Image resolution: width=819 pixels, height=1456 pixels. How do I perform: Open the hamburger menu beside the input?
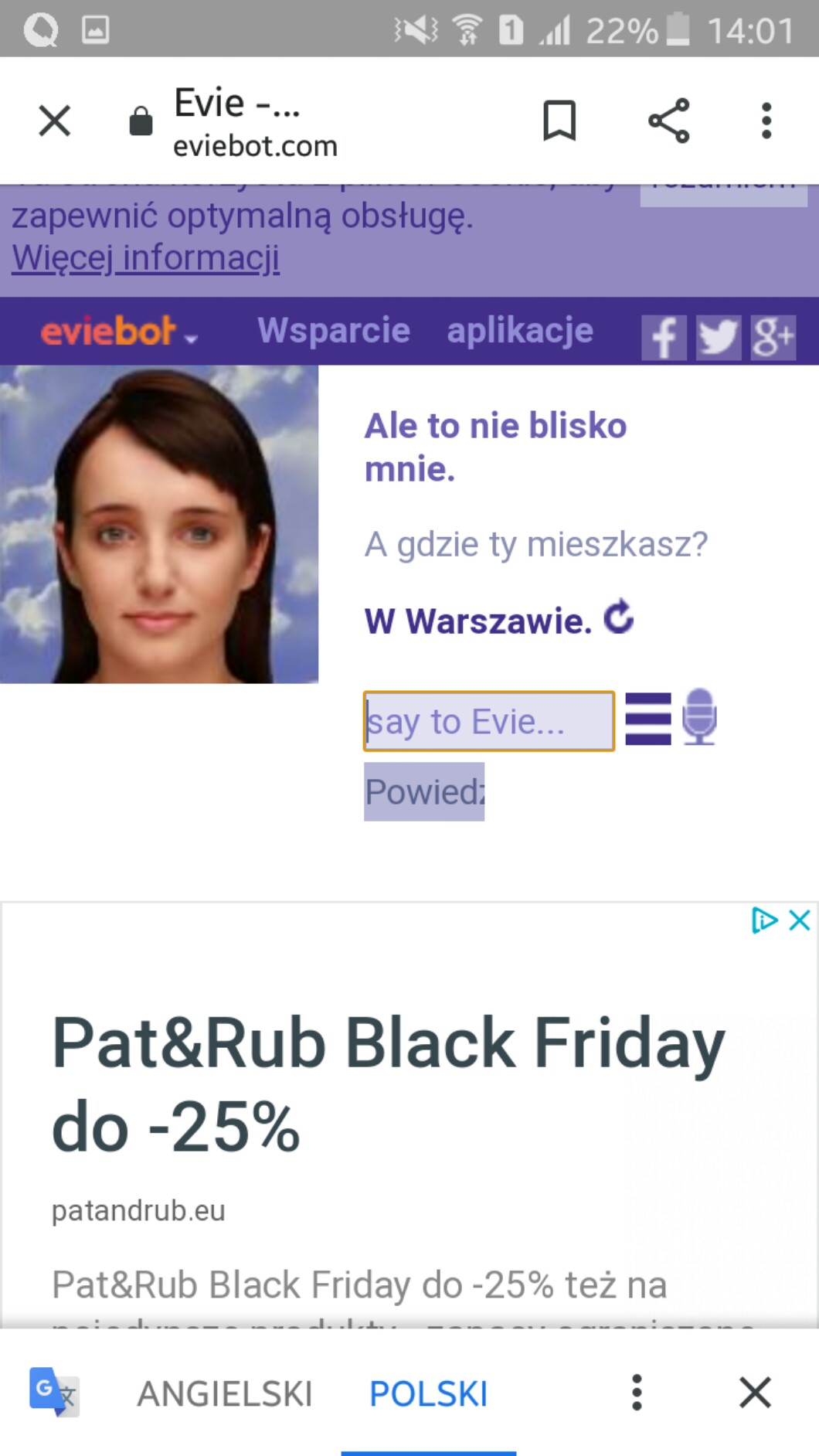point(647,719)
